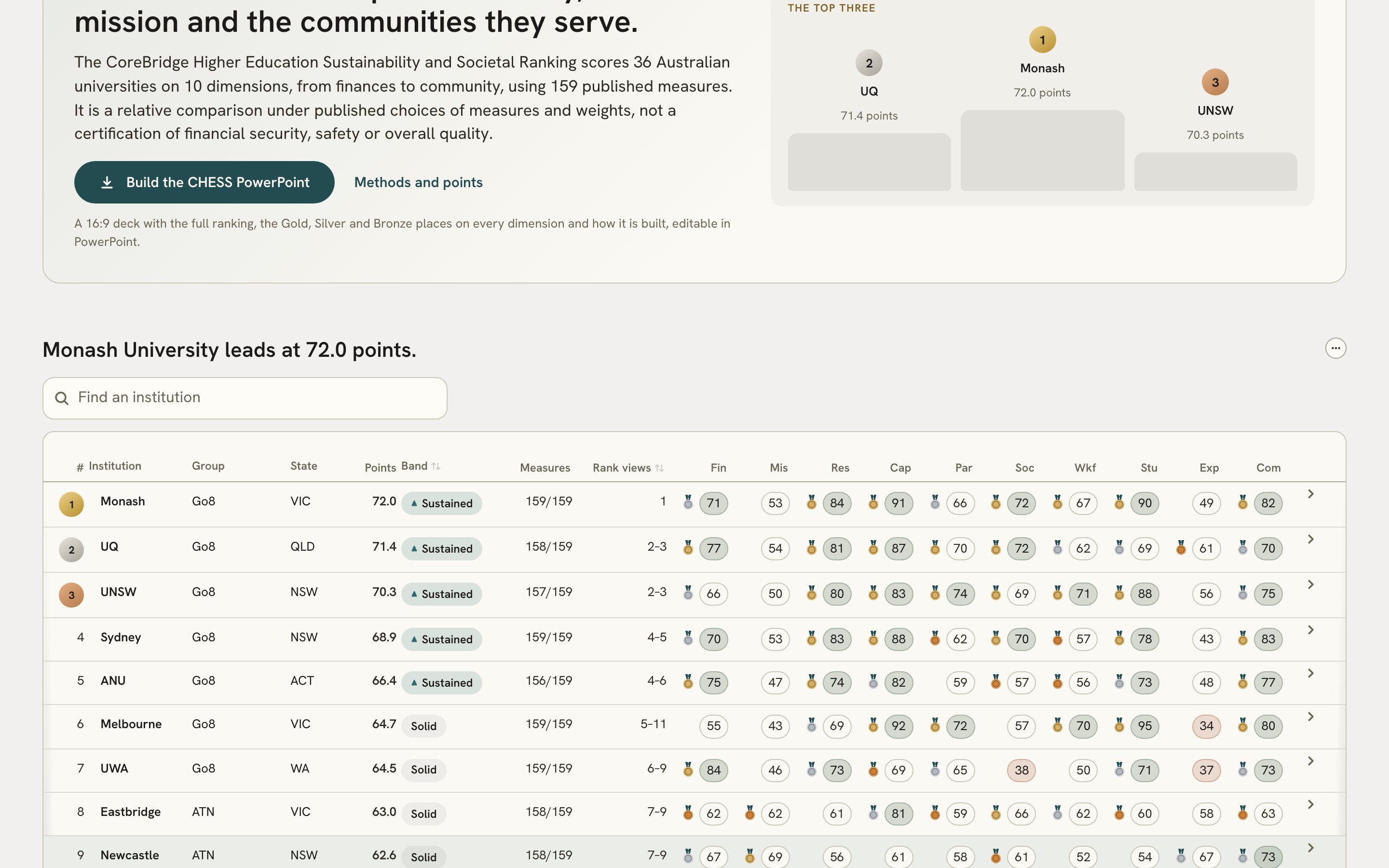
Task: Click Monash's Sustained band pill
Action: coord(441,503)
